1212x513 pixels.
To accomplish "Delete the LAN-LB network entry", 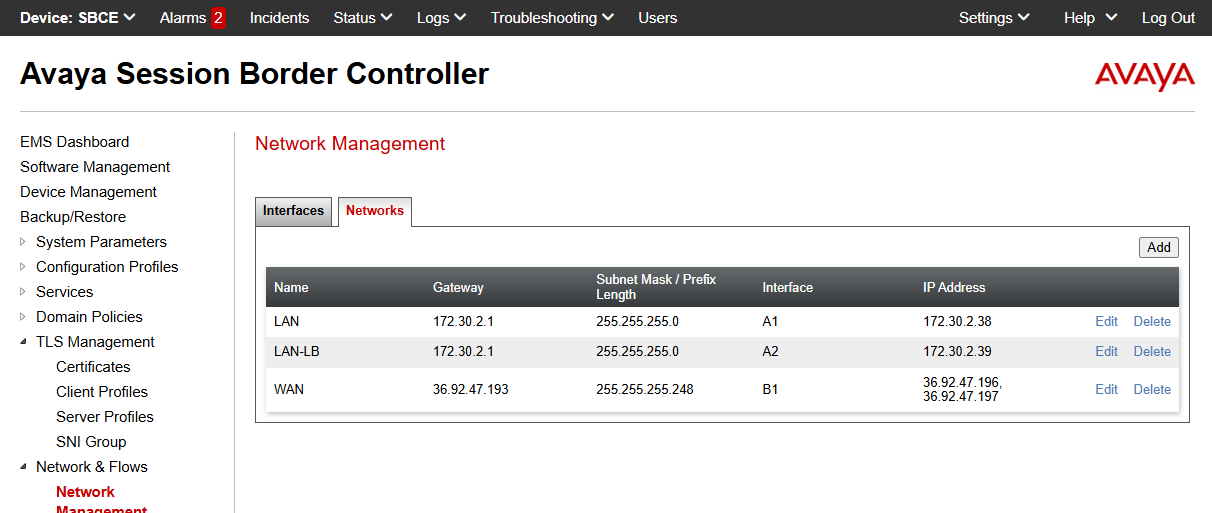I will click(x=1151, y=352).
